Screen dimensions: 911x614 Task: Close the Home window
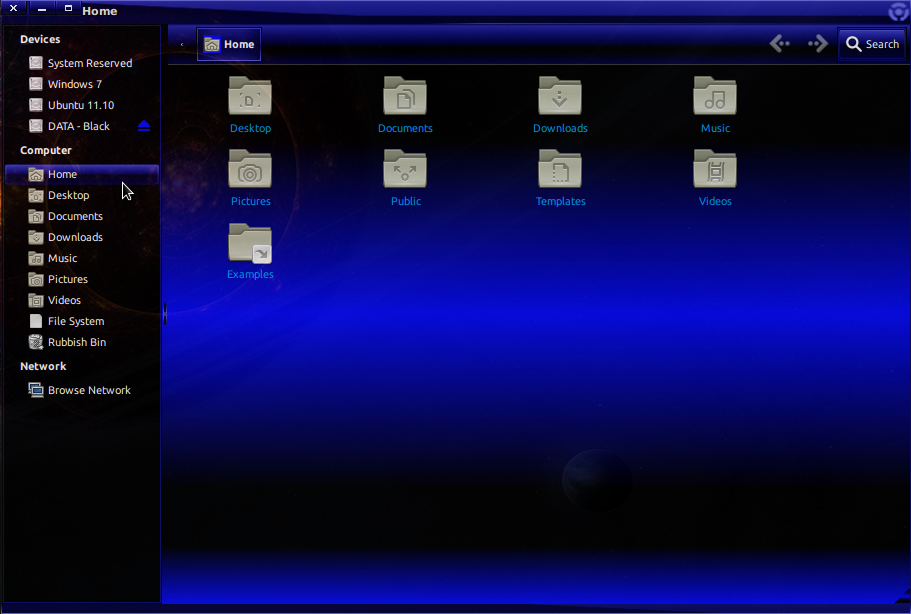pyautogui.click(x=14, y=9)
